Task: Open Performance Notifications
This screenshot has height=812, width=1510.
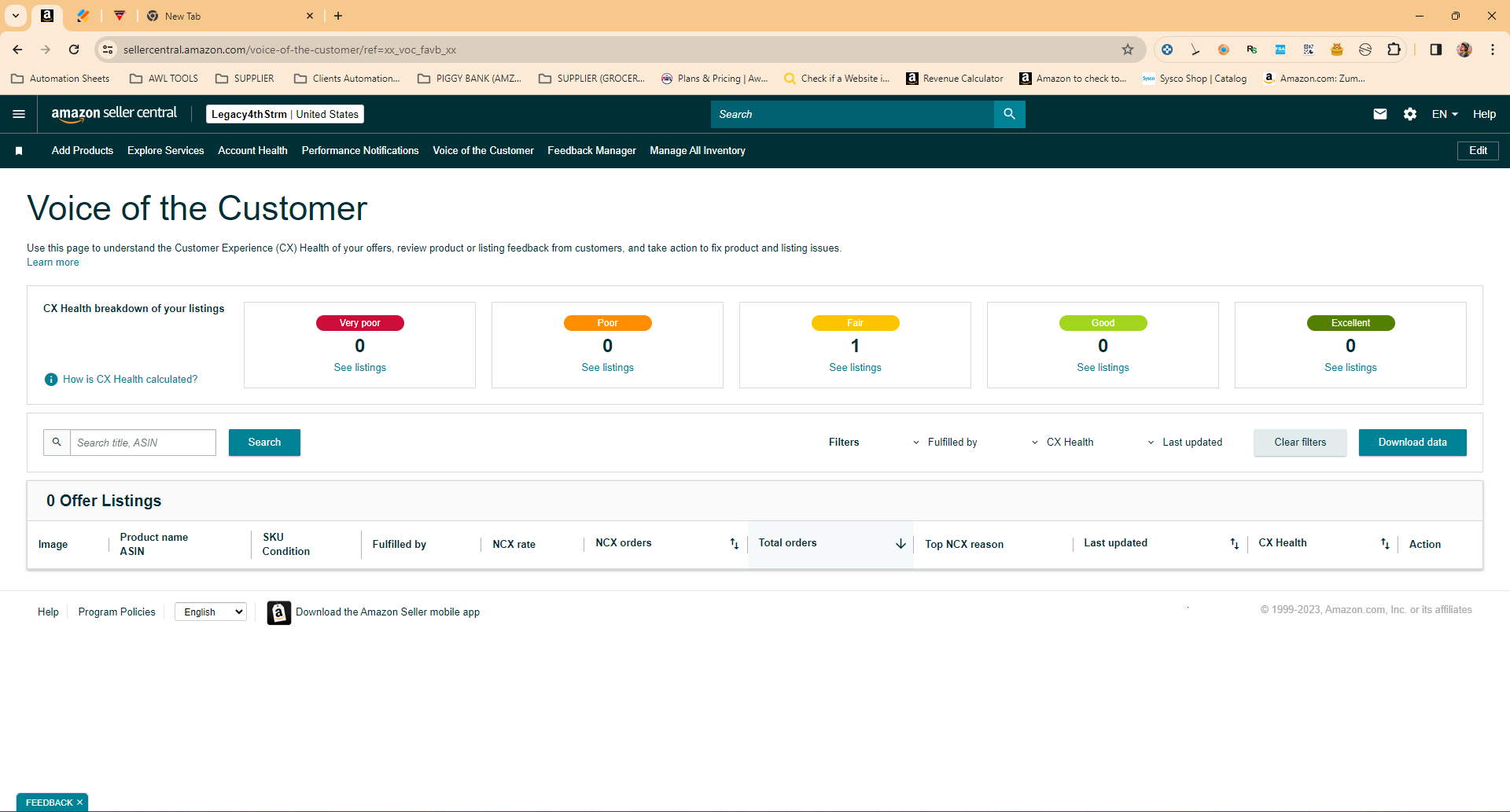Action: [x=360, y=151]
